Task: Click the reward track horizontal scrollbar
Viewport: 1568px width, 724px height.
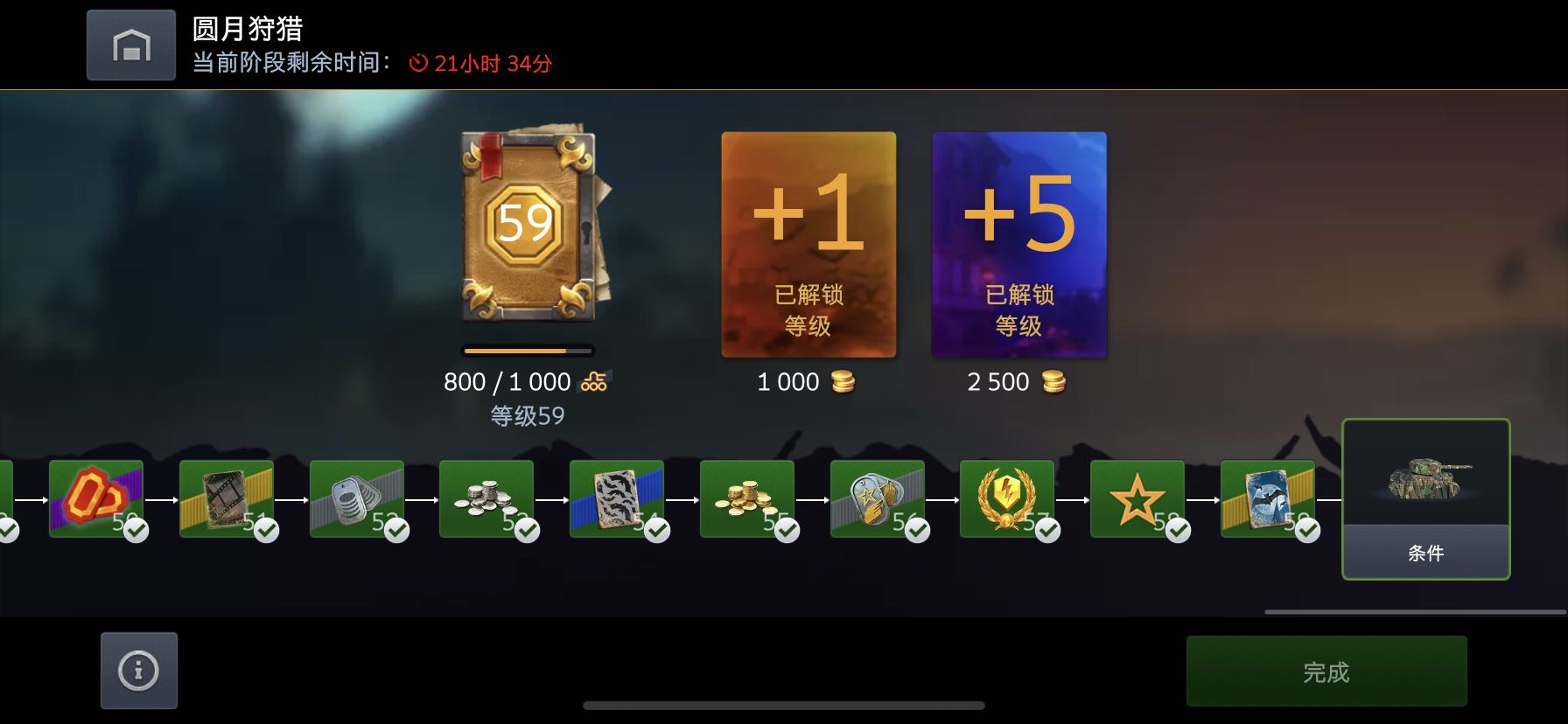Action: tap(1415, 612)
